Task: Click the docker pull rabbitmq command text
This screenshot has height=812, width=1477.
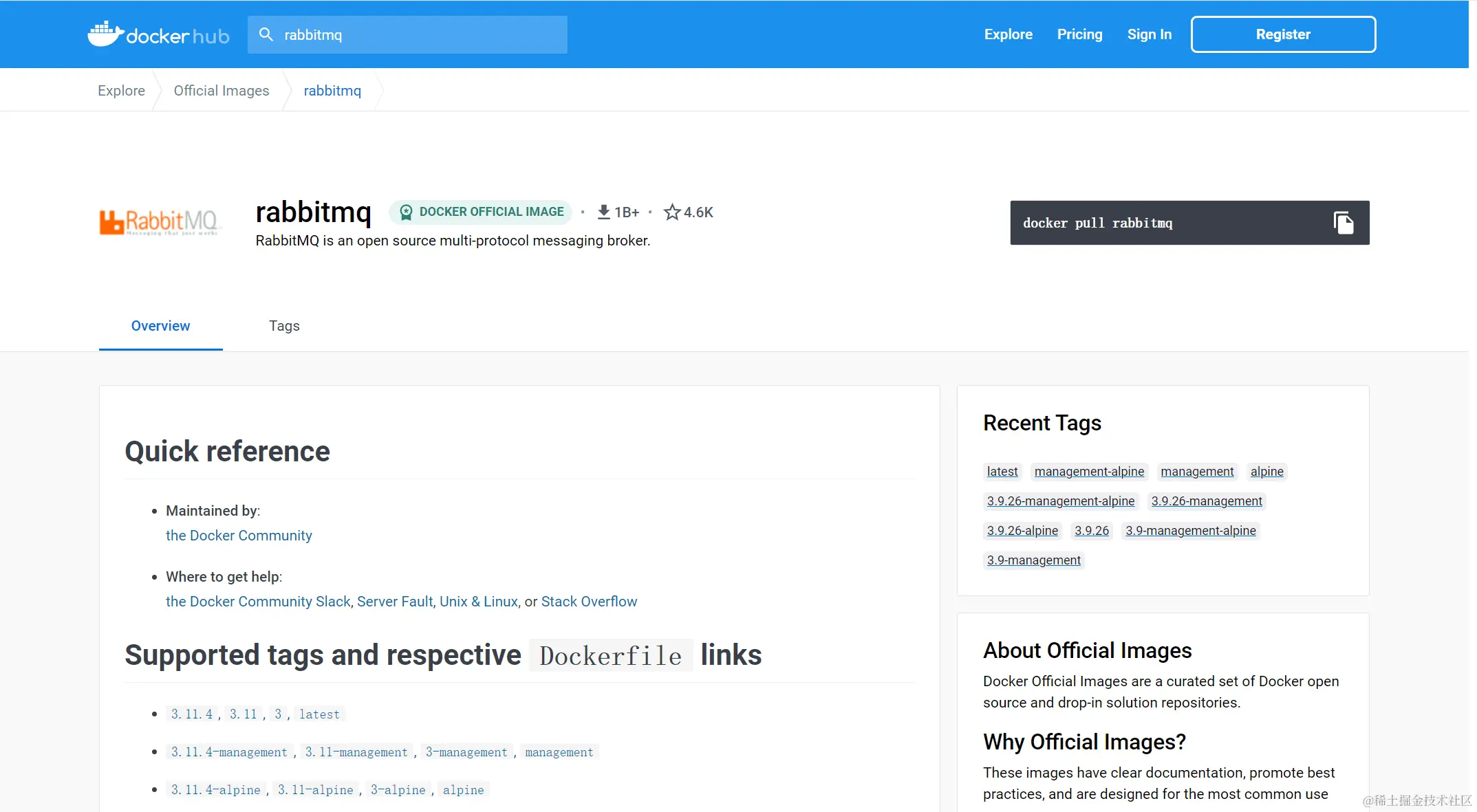Action: (x=1097, y=223)
